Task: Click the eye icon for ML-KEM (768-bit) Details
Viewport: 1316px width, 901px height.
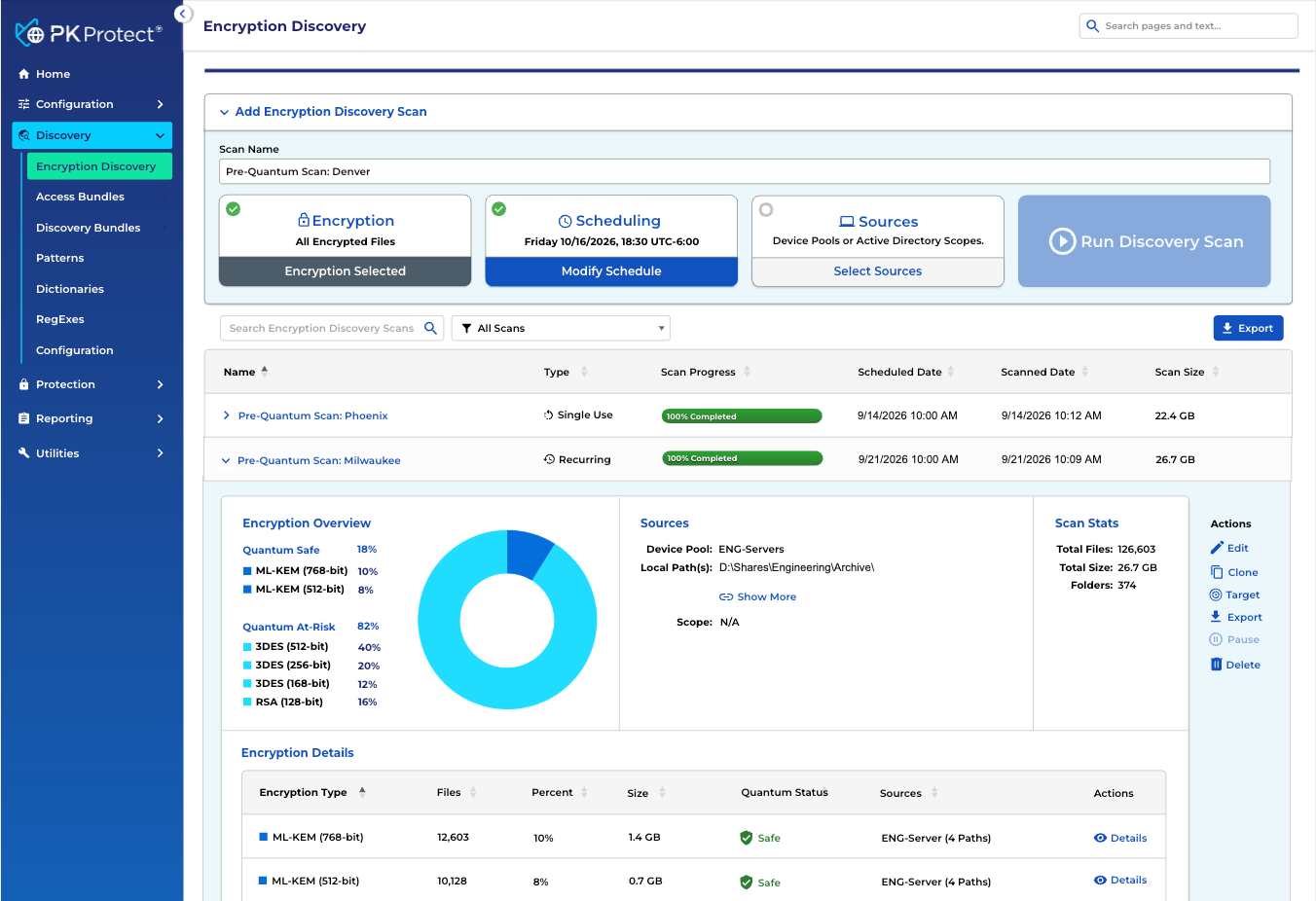Action: pos(1100,838)
